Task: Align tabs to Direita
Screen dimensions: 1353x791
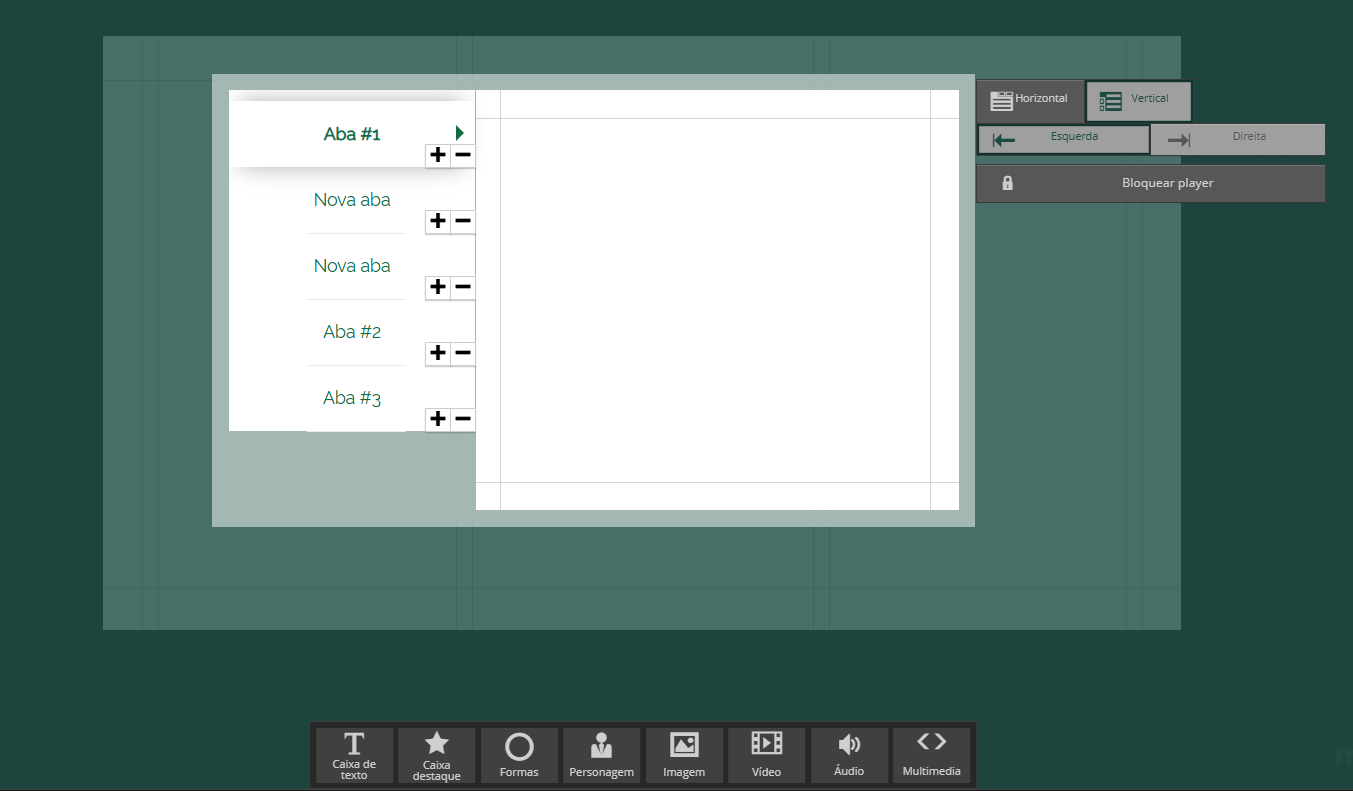Action: (1237, 139)
